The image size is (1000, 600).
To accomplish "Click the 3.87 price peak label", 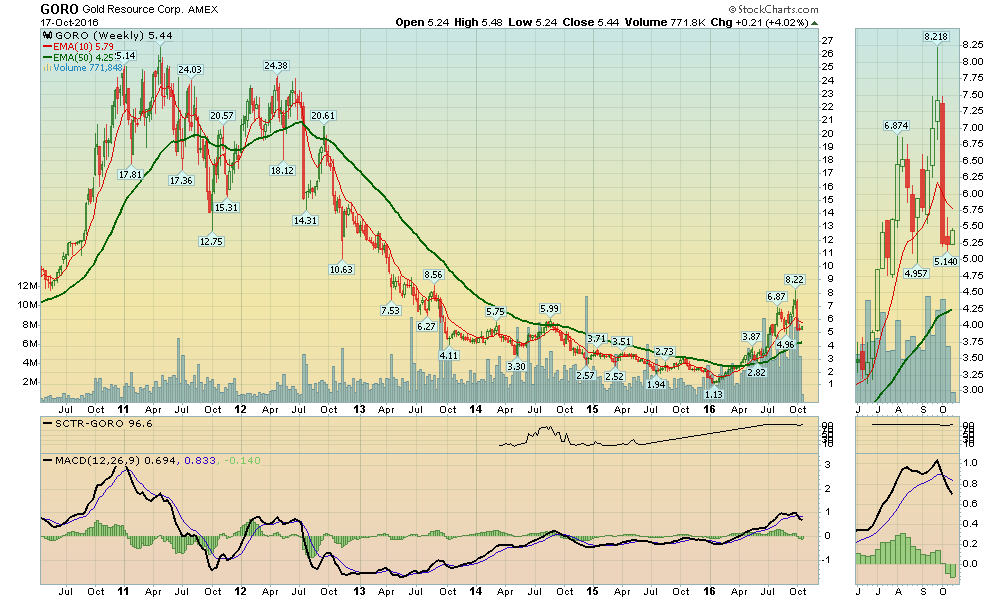I will (751, 337).
